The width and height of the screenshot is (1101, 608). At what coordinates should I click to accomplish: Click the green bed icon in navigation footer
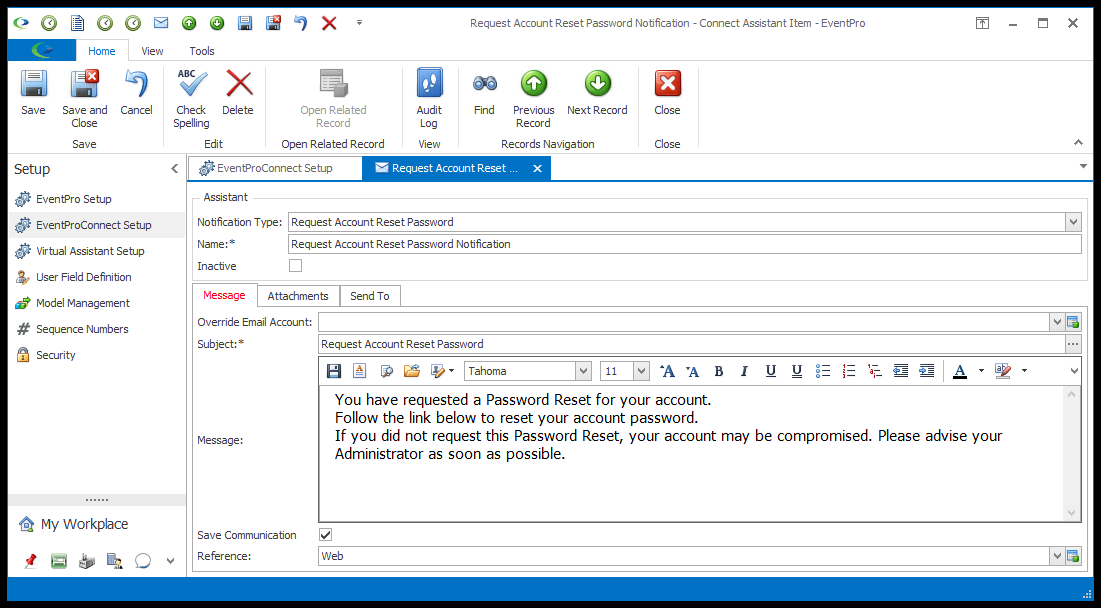59,561
